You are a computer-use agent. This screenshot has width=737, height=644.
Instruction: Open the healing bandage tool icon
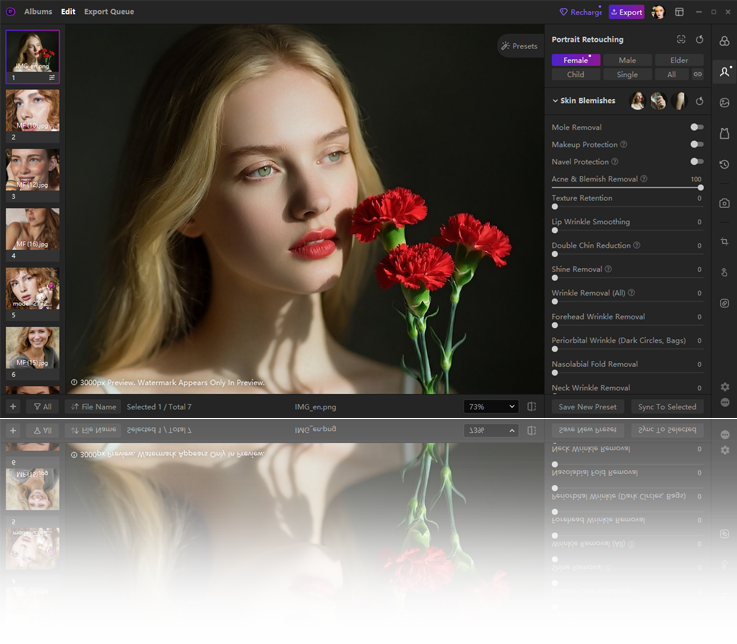click(724, 303)
